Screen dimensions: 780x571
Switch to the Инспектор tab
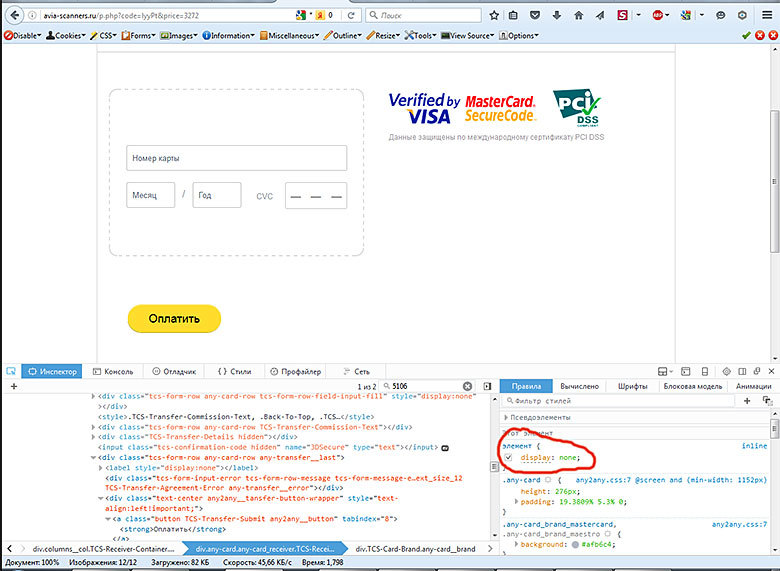52,371
